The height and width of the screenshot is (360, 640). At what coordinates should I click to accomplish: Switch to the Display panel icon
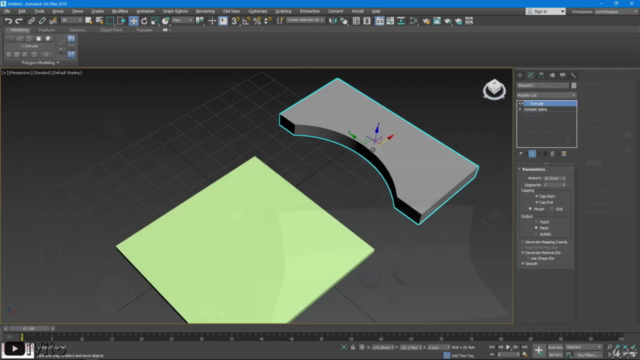pyautogui.click(x=563, y=75)
